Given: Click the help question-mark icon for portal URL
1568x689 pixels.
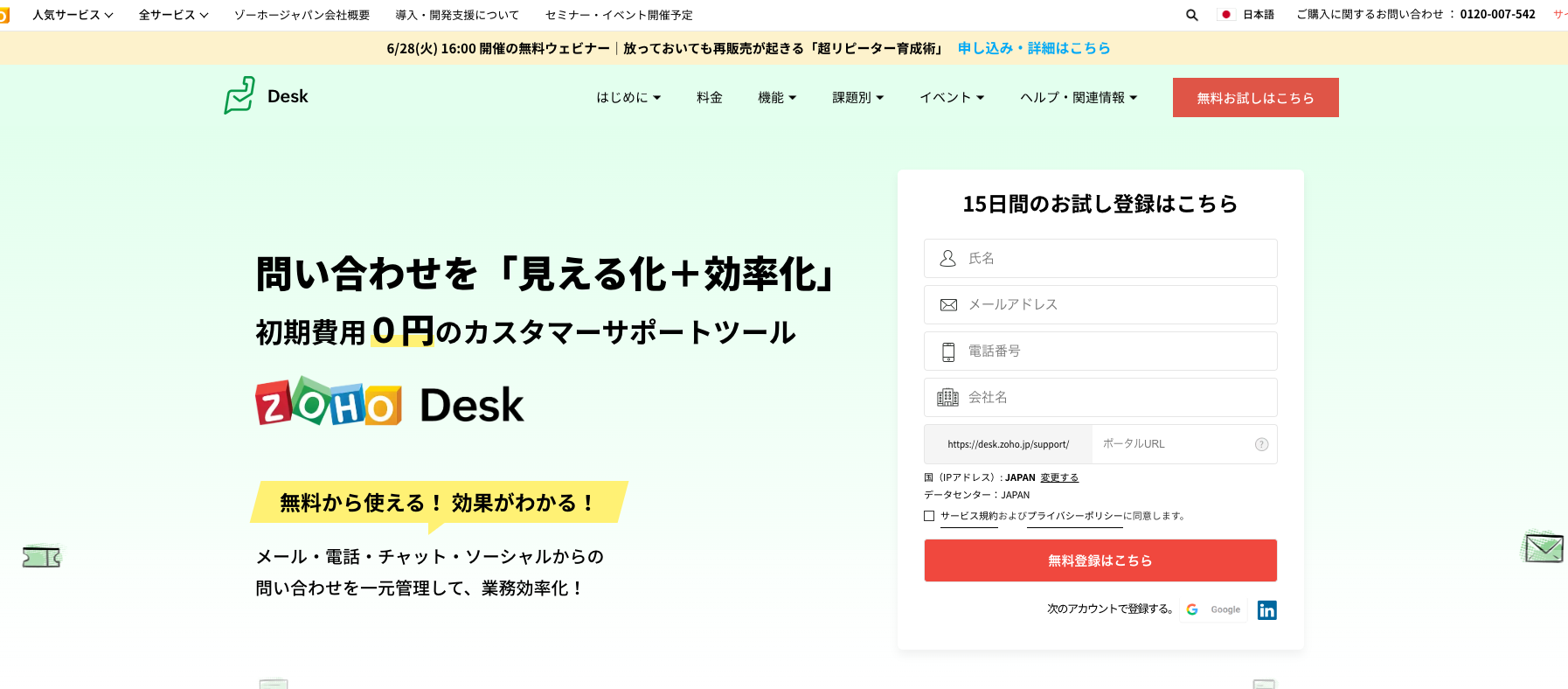Looking at the screenshot, I should pyautogui.click(x=1261, y=444).
